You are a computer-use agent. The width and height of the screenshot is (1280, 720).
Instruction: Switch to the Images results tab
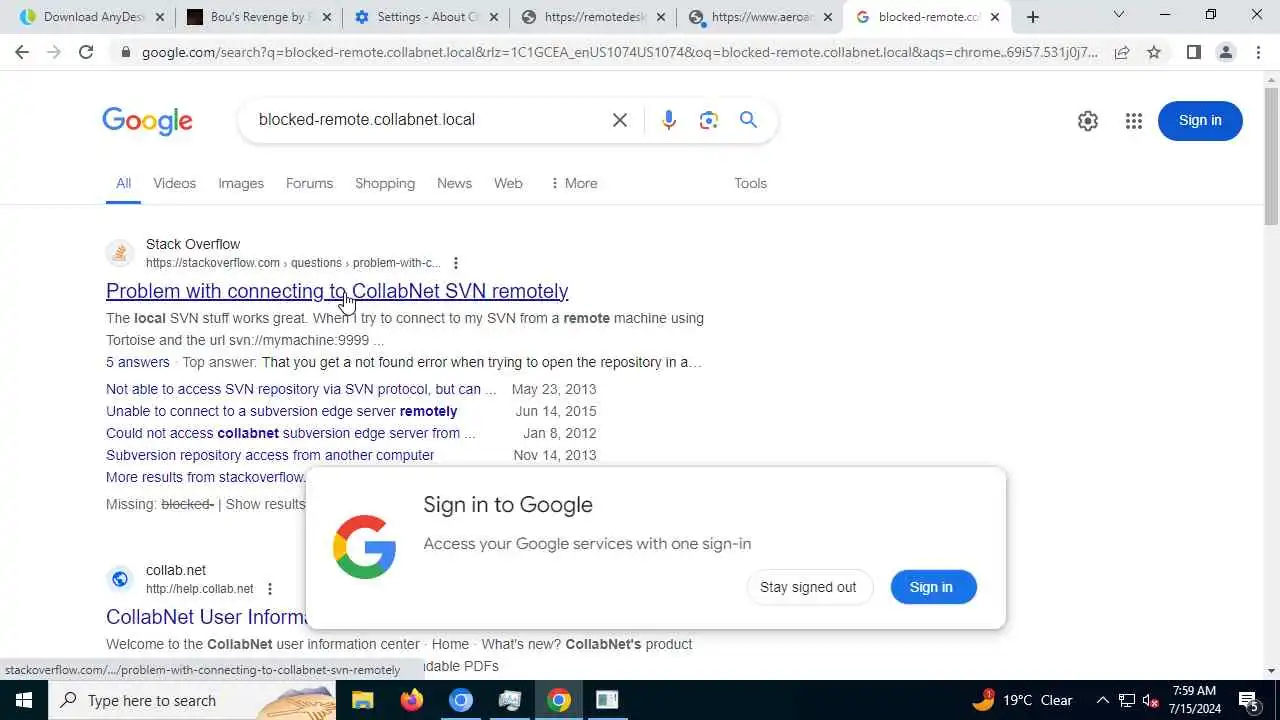(x=241, y=183)
